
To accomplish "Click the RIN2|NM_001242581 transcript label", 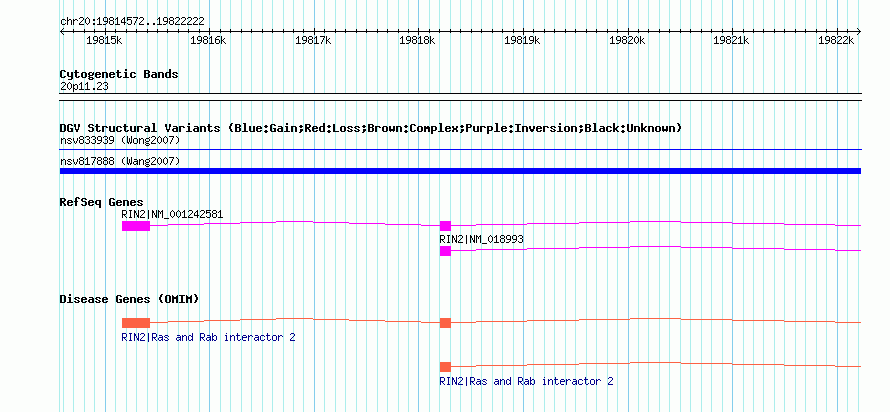I will click(172, 214).
